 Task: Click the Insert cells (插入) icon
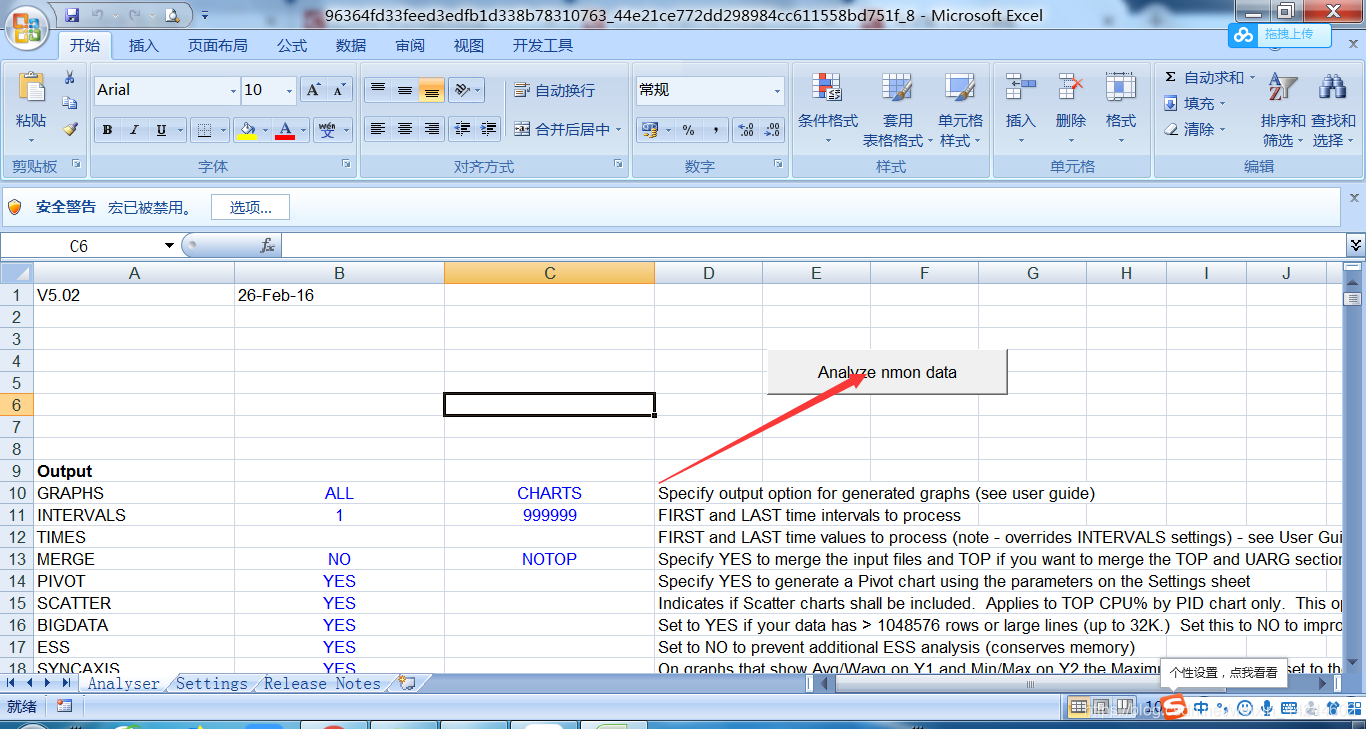[x=1021, y=87]
